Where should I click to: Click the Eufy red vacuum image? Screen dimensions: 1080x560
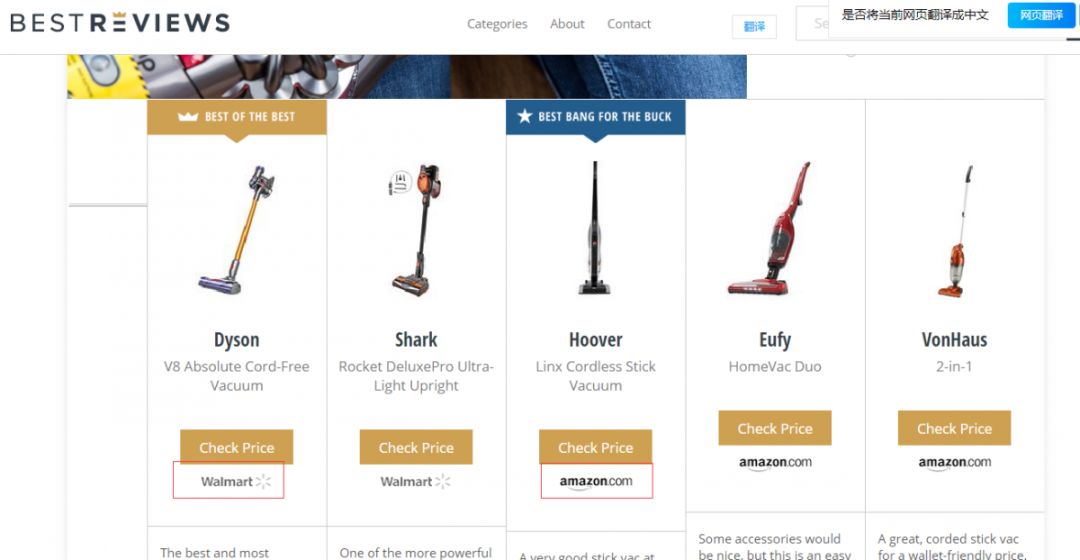(x=770, y=228)
